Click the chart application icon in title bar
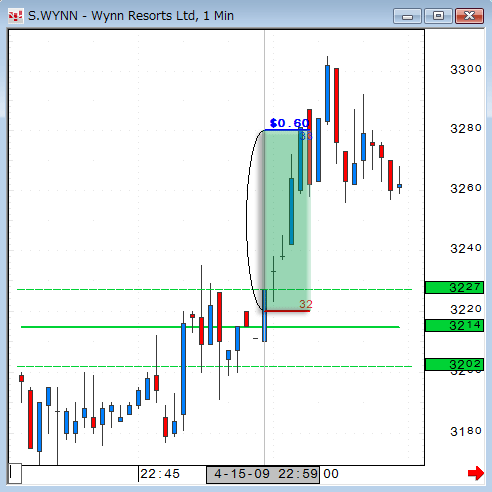The height and width of the screenshot is (492, 492). click(15, 16)
